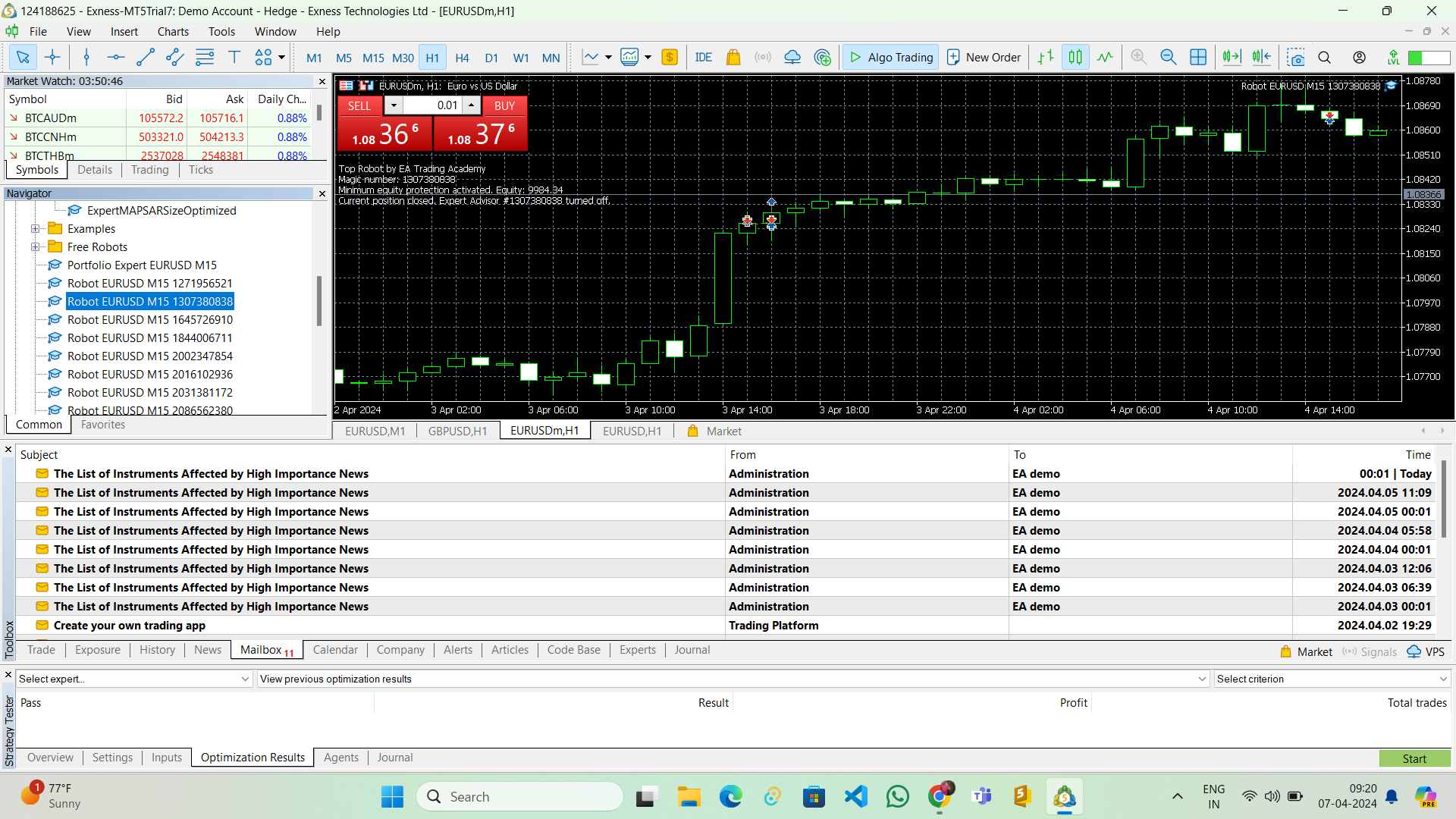Open the shapes objects tool
This screenshot has width=1456, height=819.
263,57
